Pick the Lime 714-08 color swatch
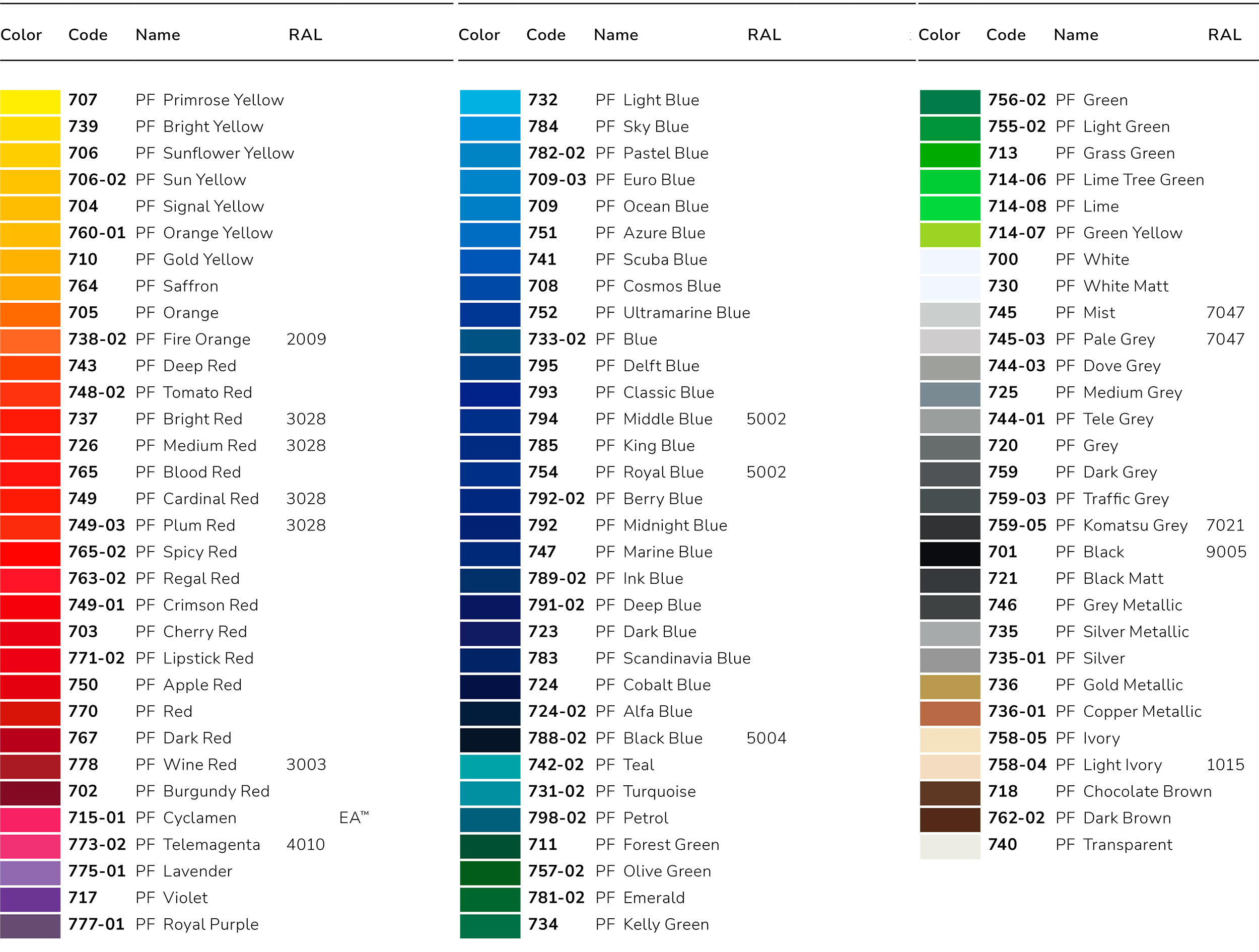The image size is (1259, 952). (x=950, y=209)
